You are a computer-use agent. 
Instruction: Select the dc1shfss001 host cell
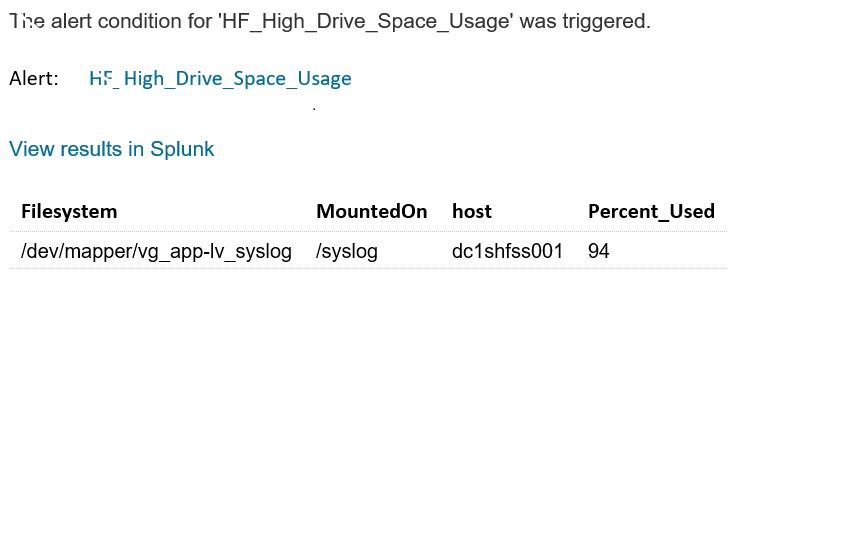coord(507,251)
